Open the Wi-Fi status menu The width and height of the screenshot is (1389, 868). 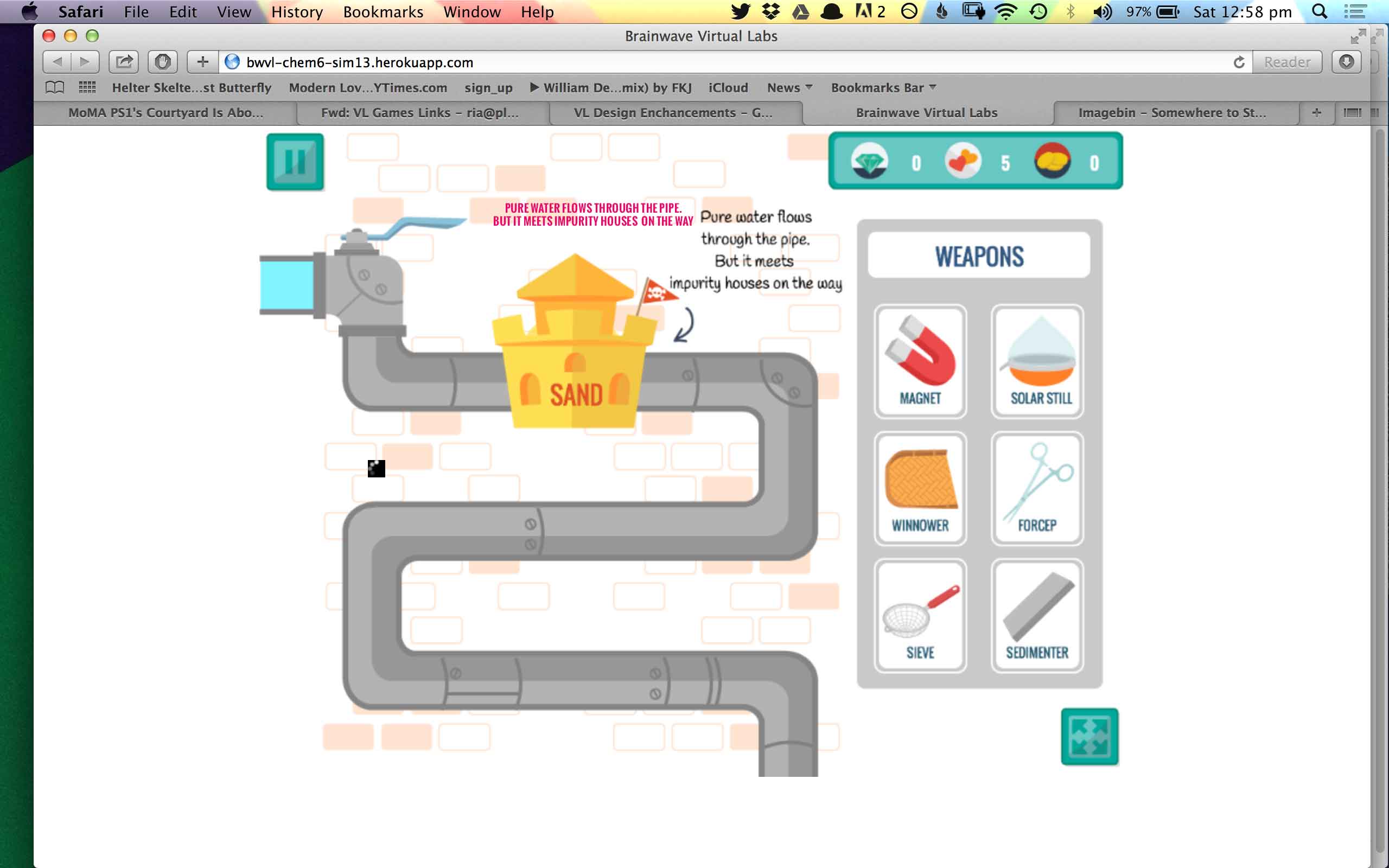[x=1005, y=11]
